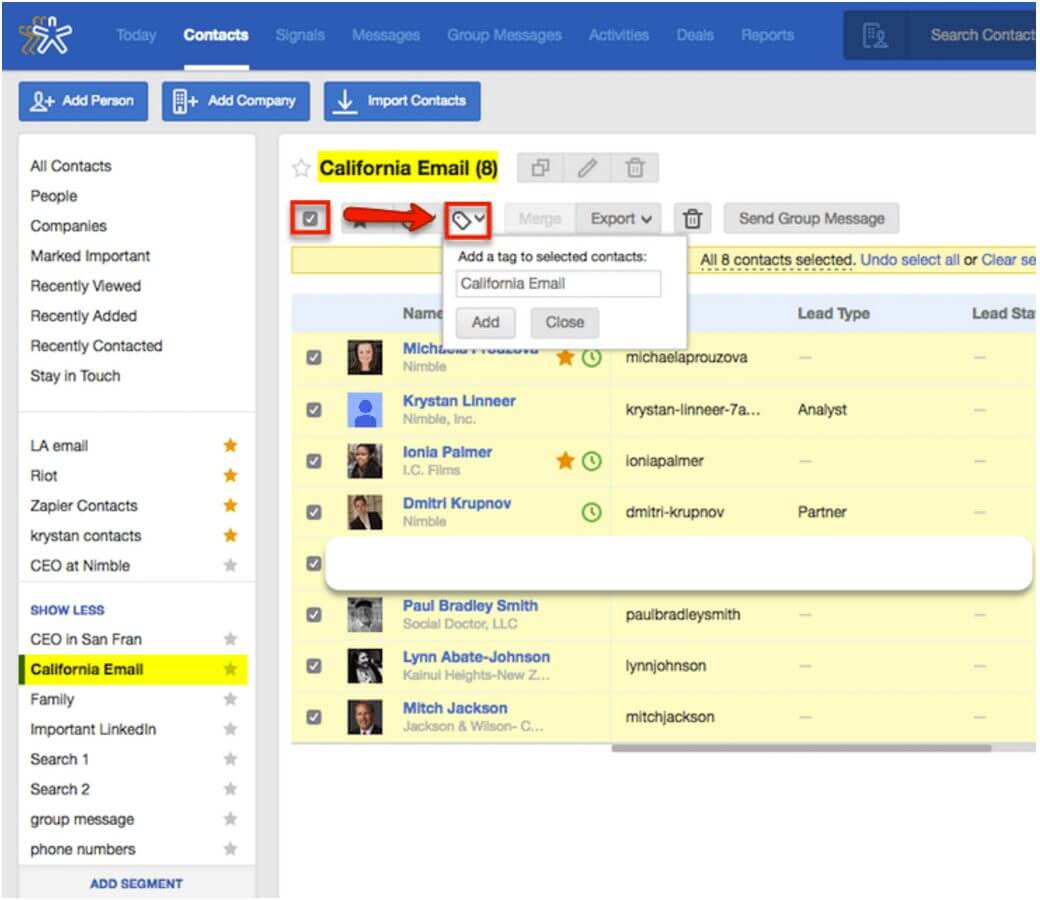The width and height of the screenshot is (1040, 900).
Task: Delete selected contacts with toolbar trash icon
Action: pyautogui.click(x=692, y=218)
